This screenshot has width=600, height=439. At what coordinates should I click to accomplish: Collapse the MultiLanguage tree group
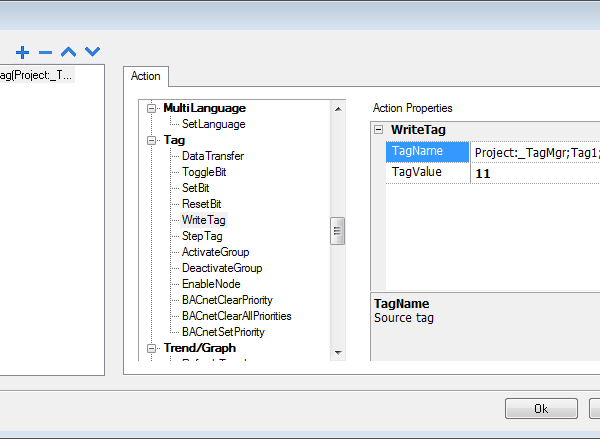click(x=152, y=108)
